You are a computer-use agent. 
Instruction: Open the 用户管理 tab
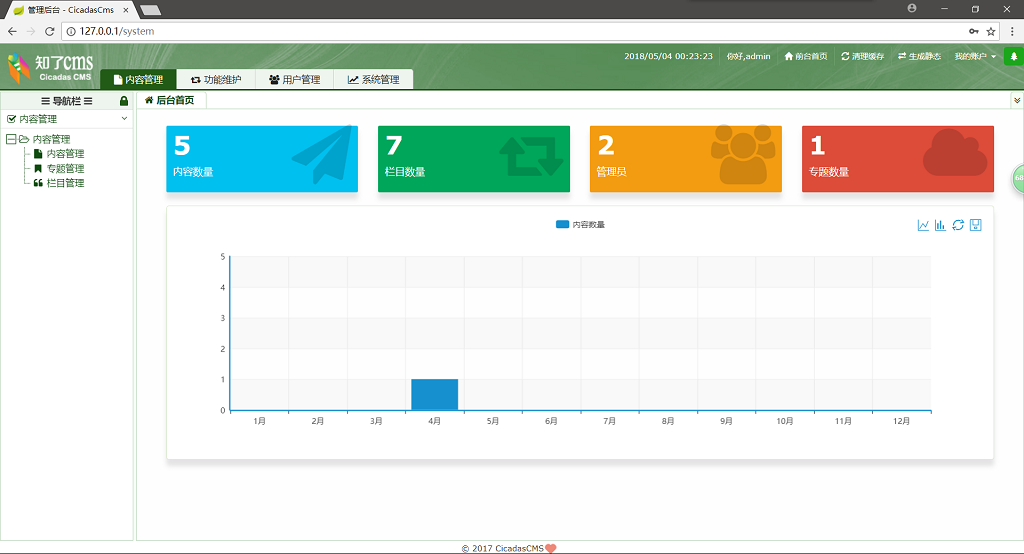click(x=294, y=80)
